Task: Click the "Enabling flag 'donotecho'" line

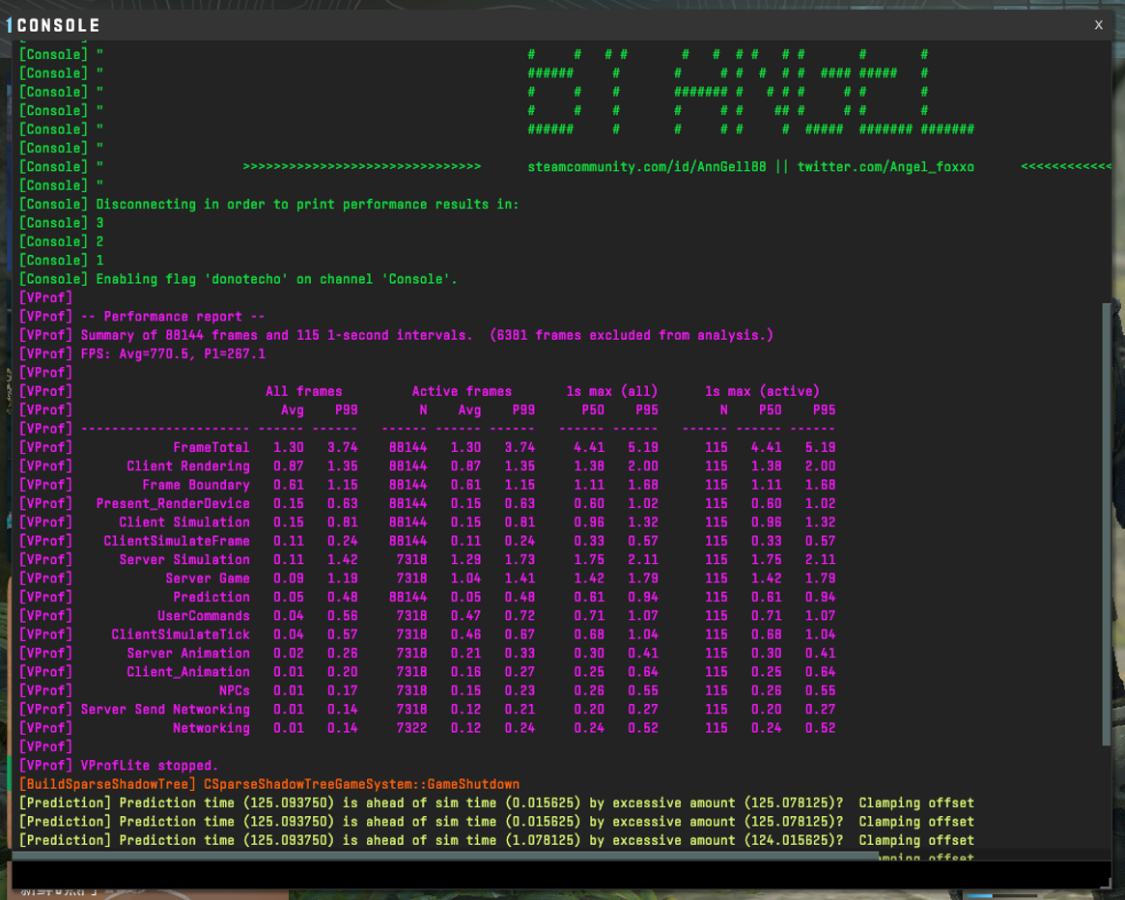Action: pyautogui.click(x=238, y=278)
